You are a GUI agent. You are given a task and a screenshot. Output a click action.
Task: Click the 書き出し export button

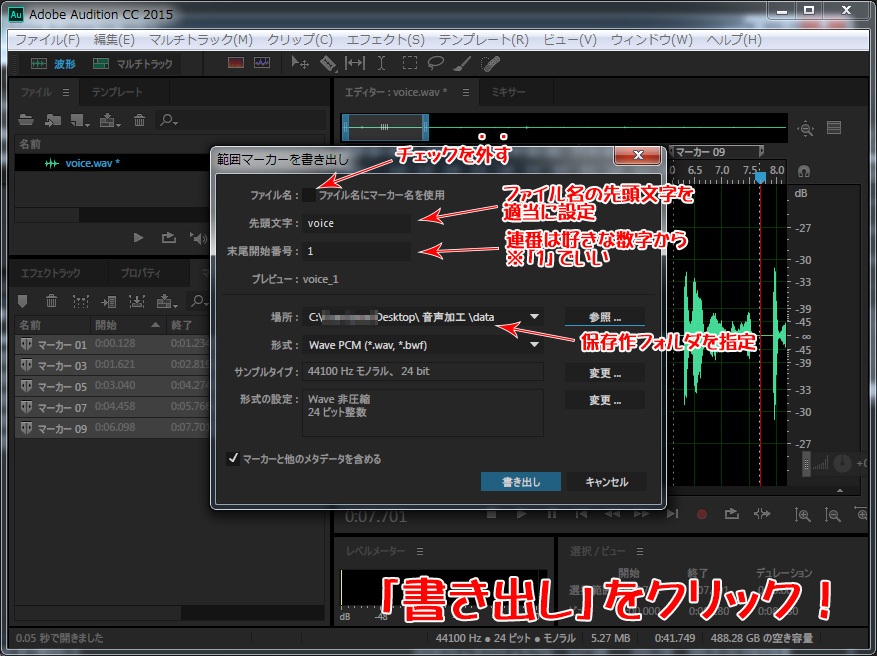(x=521, y=482)
